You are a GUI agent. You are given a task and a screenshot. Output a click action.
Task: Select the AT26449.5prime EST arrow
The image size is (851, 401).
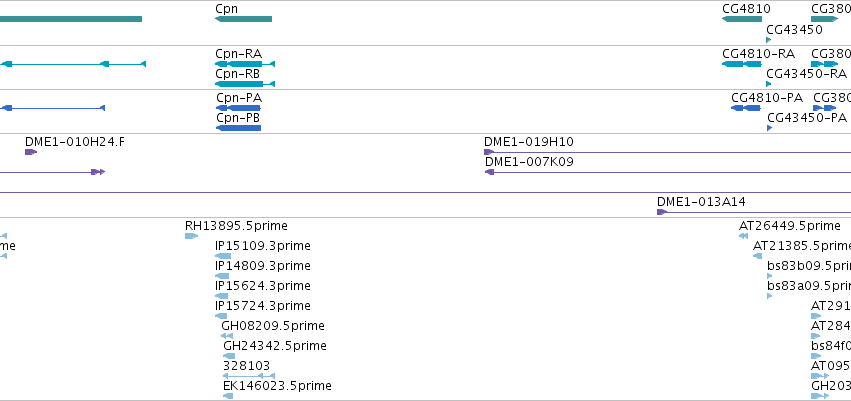point(744,236)
